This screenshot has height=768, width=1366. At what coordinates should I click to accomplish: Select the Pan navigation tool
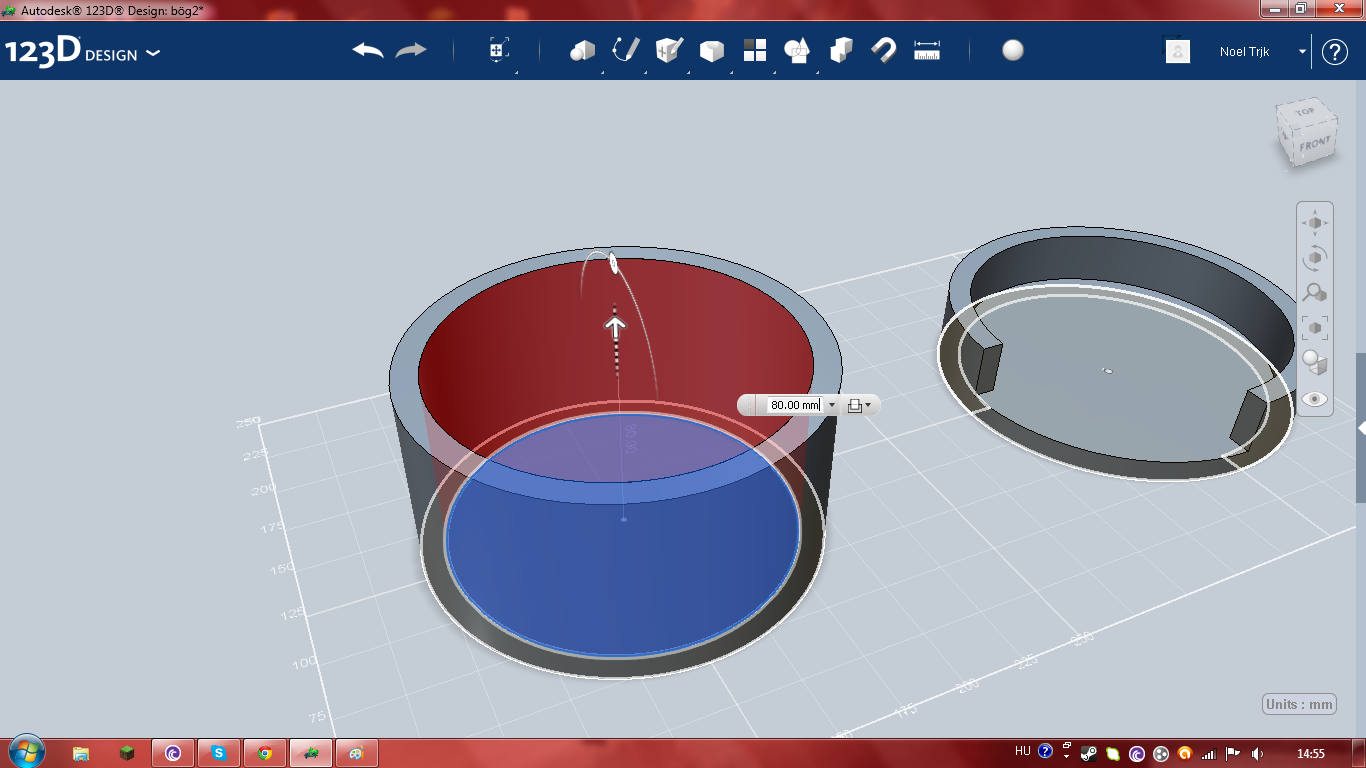click(x=1315, y=223)
